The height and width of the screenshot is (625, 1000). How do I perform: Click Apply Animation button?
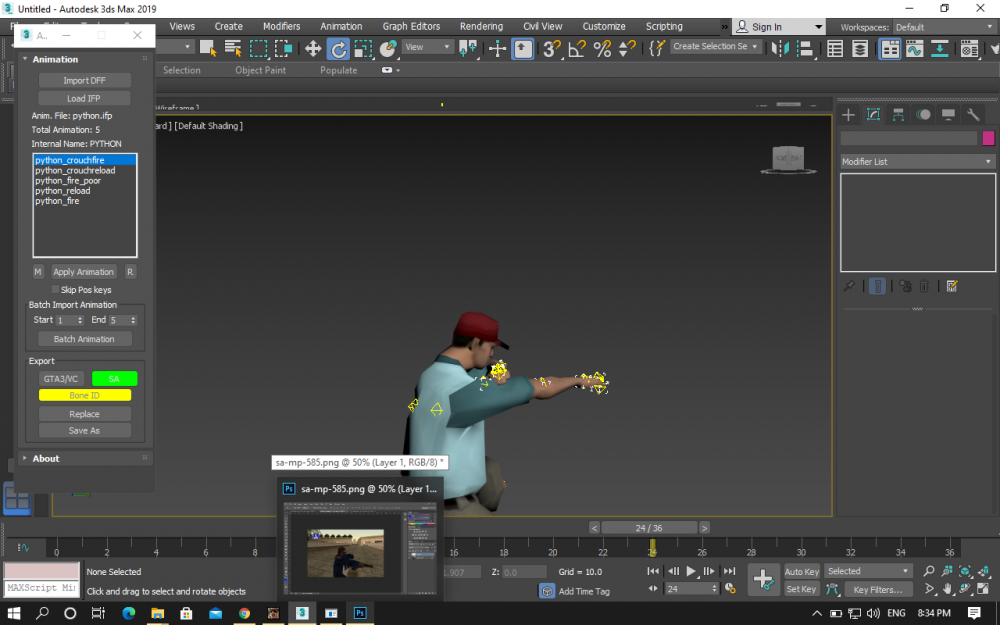pyautogui.click(x=84, y=272)
